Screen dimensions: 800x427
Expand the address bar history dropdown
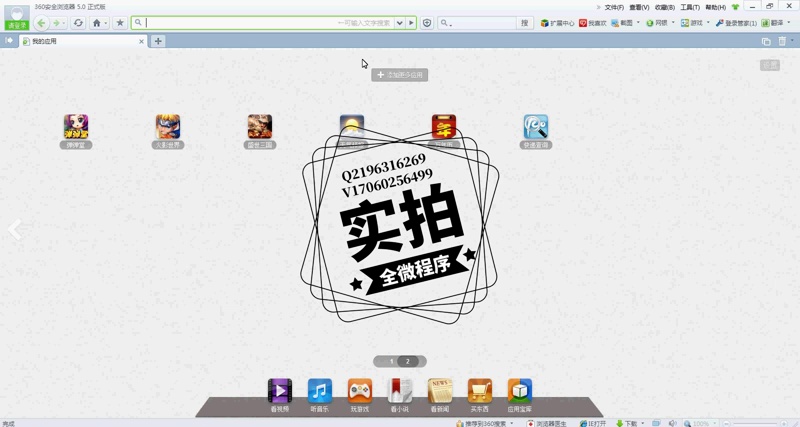click(x=400, y=23)
